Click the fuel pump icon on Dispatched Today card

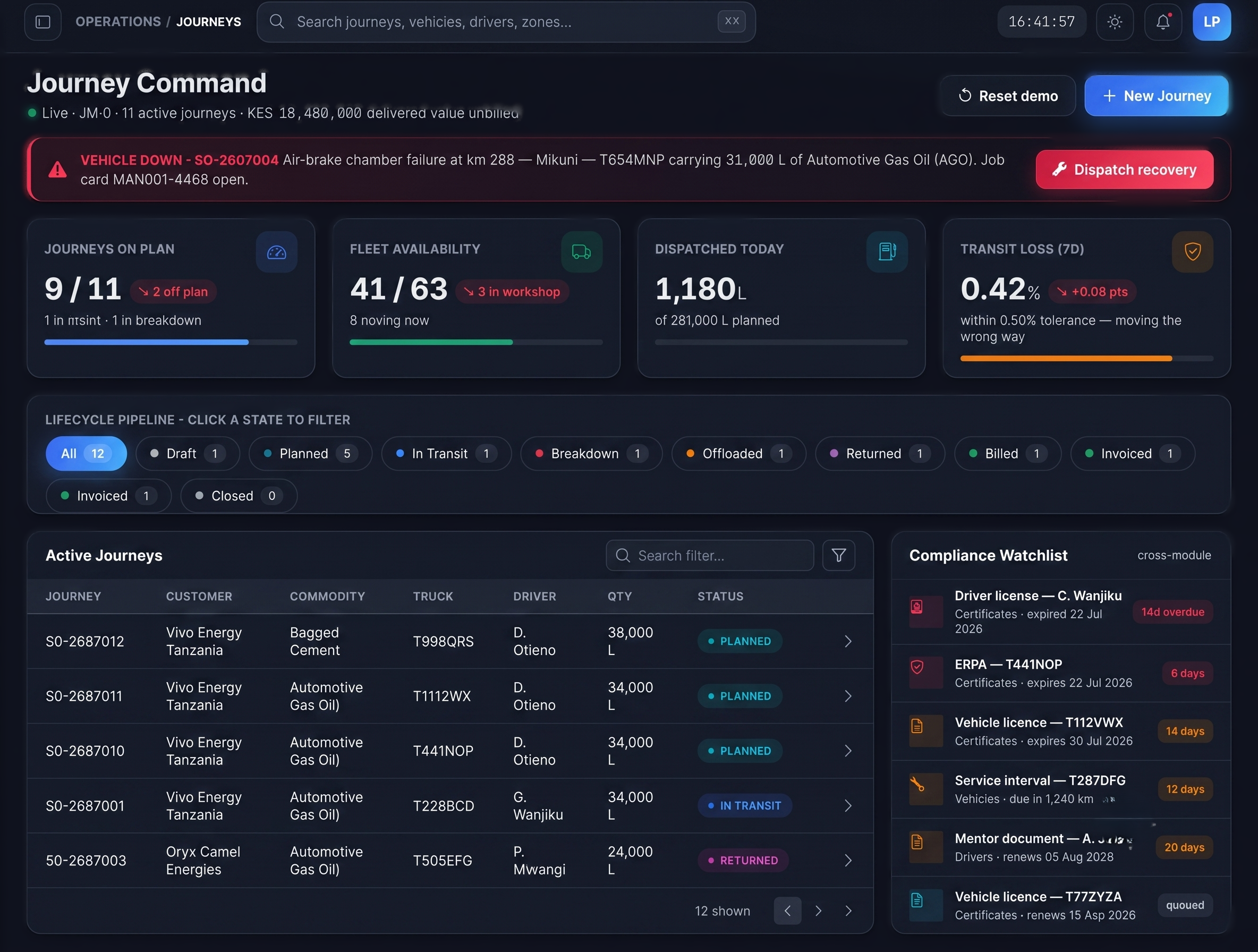(887, 252)
